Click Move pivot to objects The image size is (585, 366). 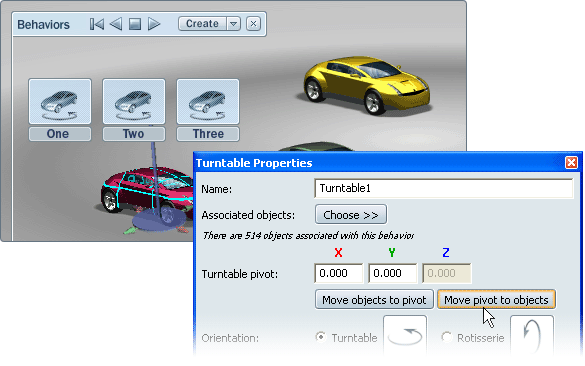click(496, 300)
